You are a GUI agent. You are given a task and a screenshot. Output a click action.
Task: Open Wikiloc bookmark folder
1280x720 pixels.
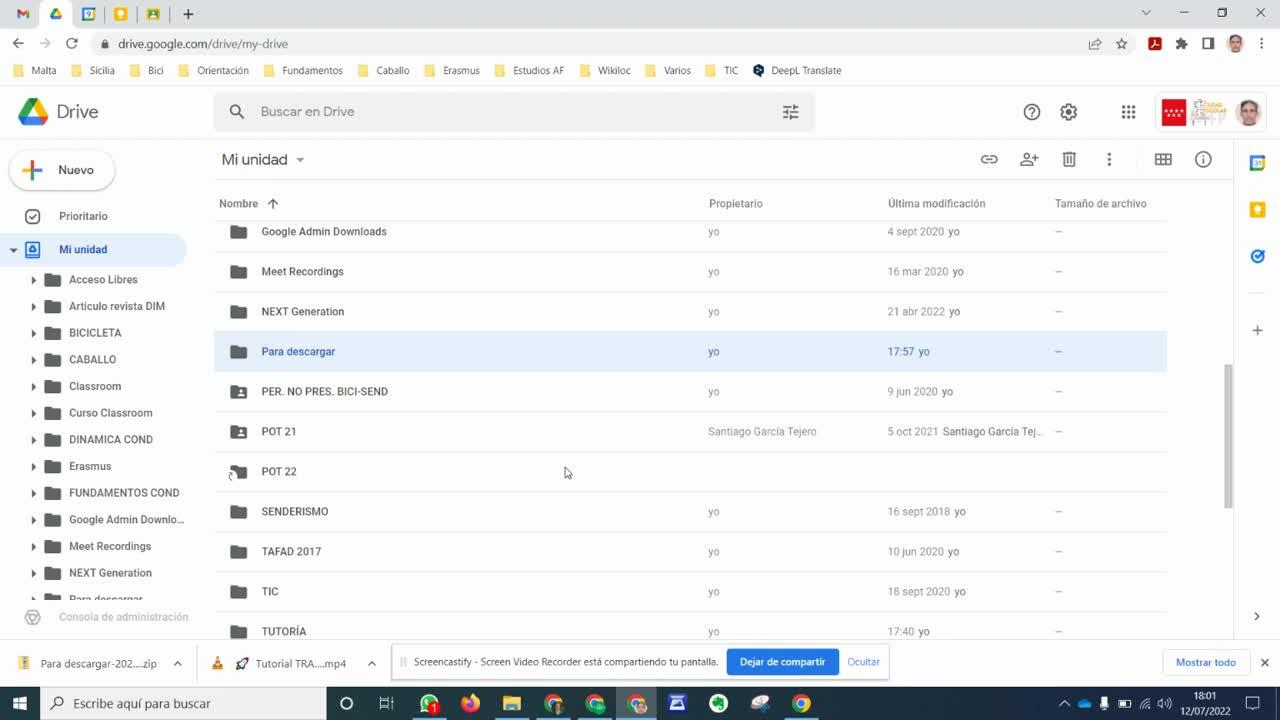(x=605, y=71)
